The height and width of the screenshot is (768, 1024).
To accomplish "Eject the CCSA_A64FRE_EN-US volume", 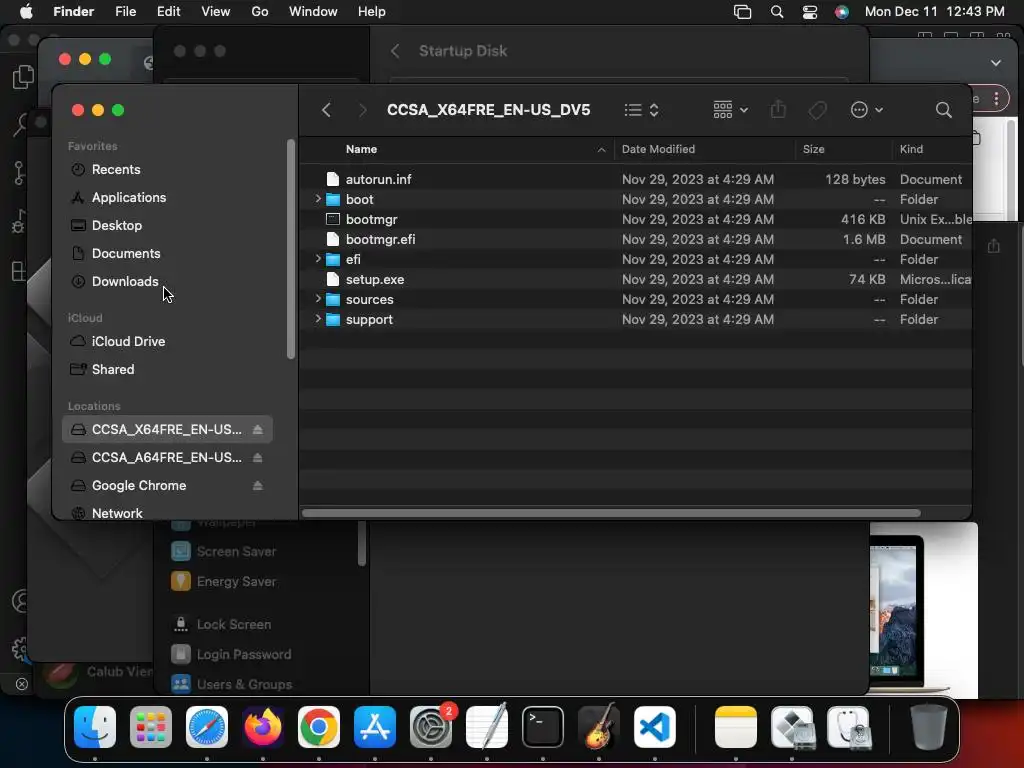I will click(257, 457).
